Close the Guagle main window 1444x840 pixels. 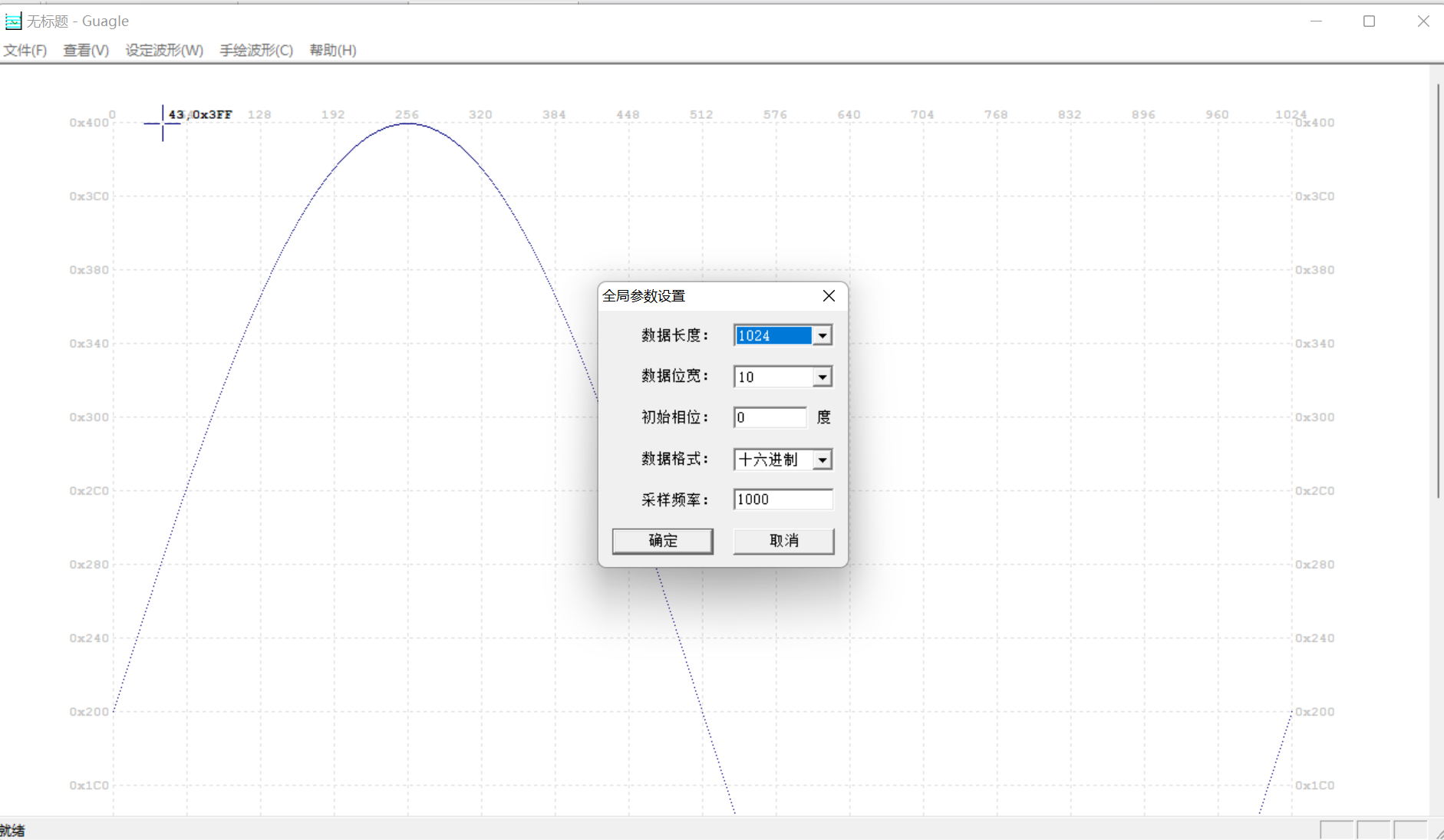pos(1423,21)
